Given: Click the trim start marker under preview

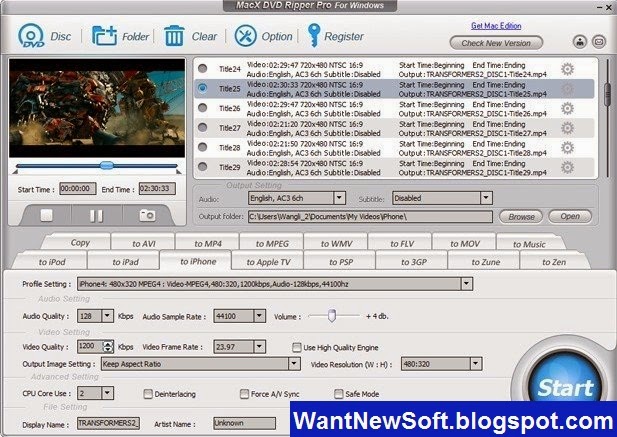Looking at the screenshot, I should (x=15, y=171).
